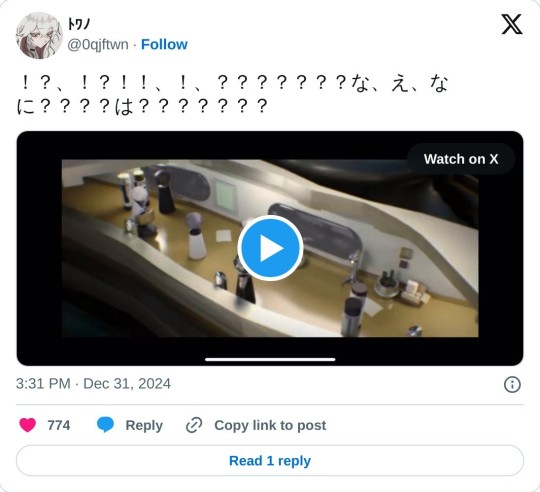Screen dimensions: 540x492
Task: Click the 774 likes count
Action: 59,425
